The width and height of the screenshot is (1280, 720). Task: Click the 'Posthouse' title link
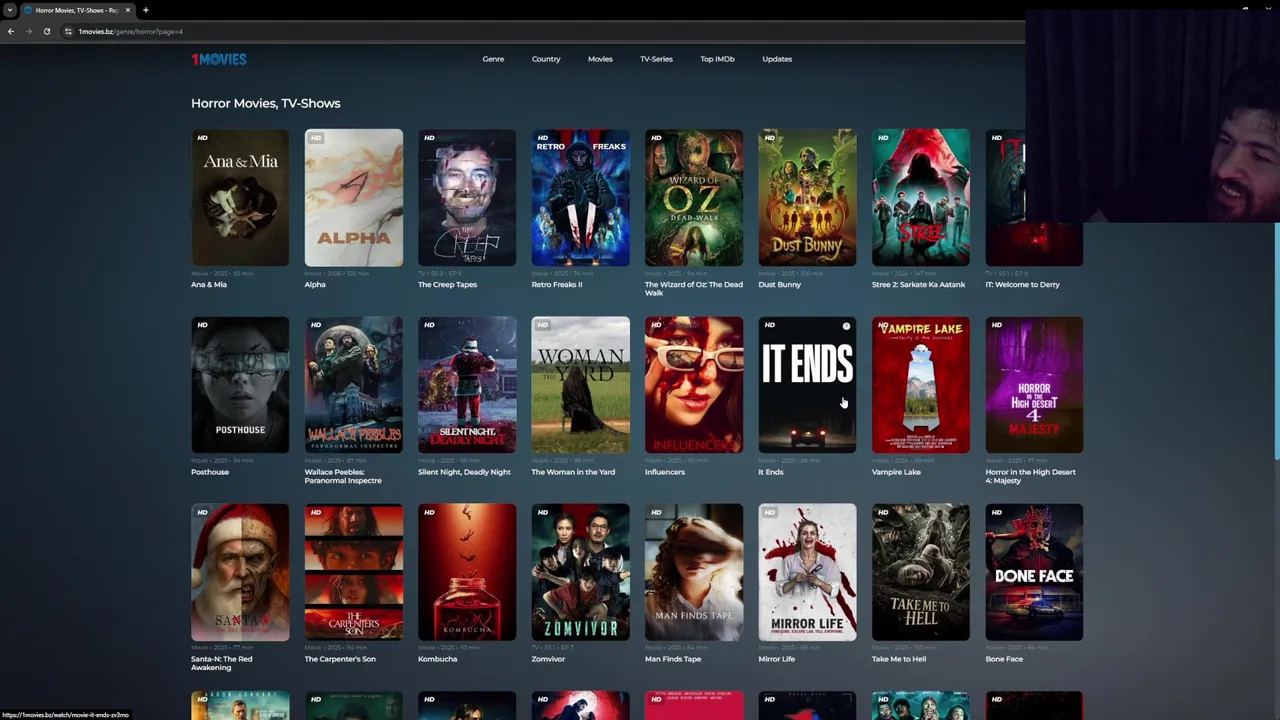210,472
